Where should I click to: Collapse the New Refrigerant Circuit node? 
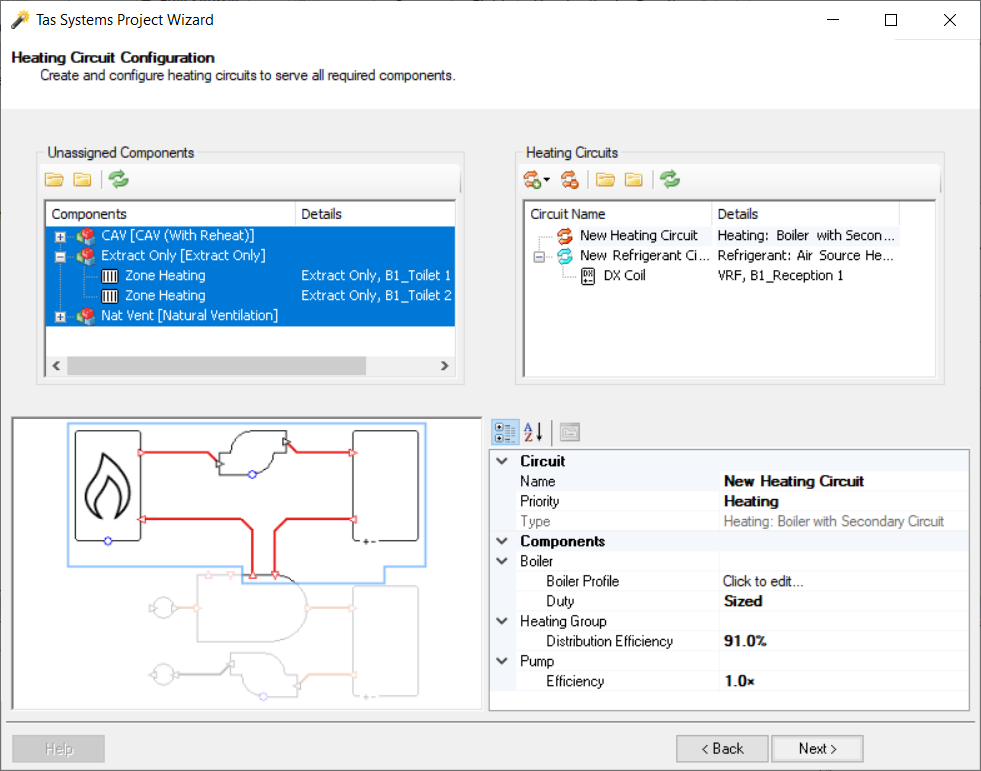[x=539, y=257]
